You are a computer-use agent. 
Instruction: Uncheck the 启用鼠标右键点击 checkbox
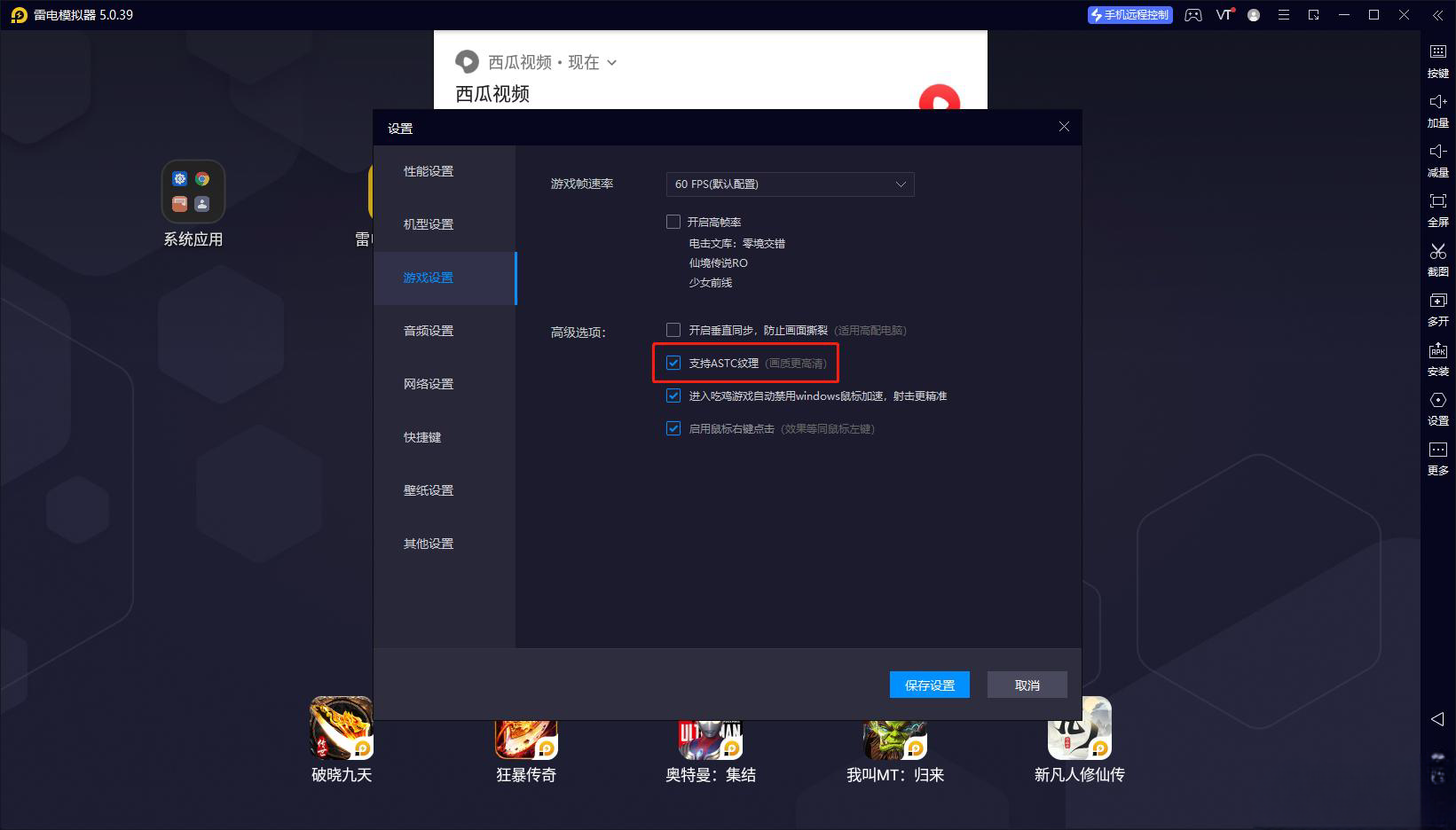coord(673,428)
